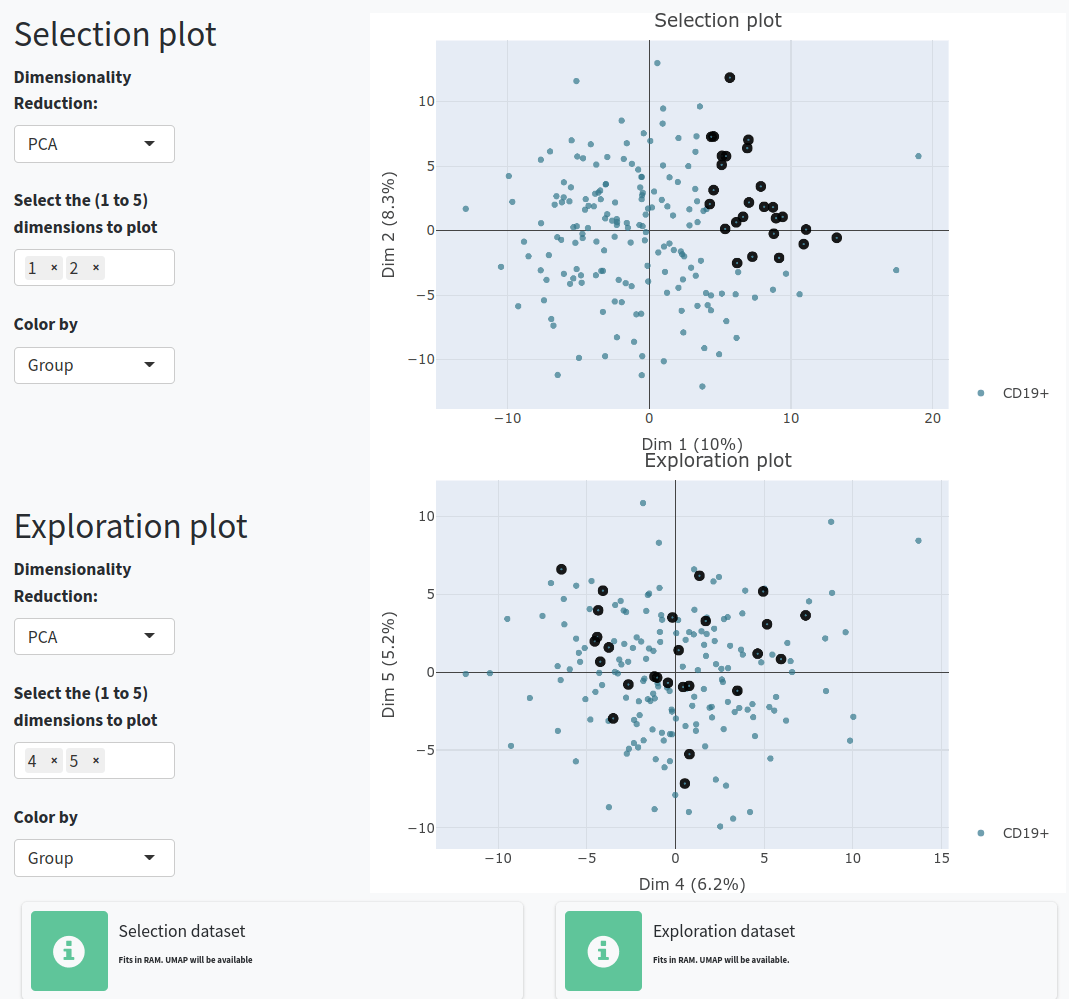Open the Exploration plot Color by dropdown

94,857
